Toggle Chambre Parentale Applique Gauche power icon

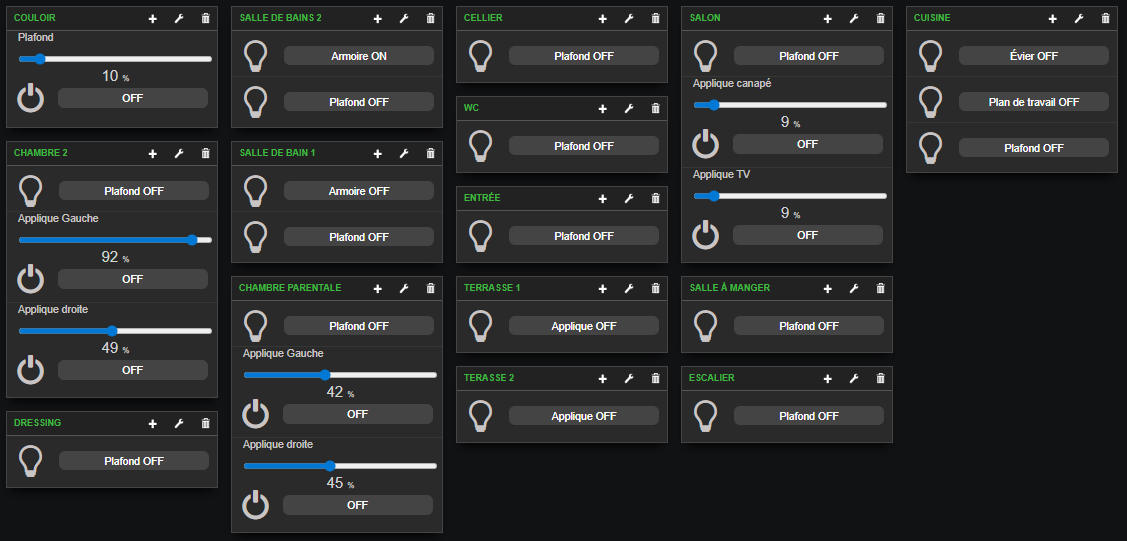tap(255, 415)
